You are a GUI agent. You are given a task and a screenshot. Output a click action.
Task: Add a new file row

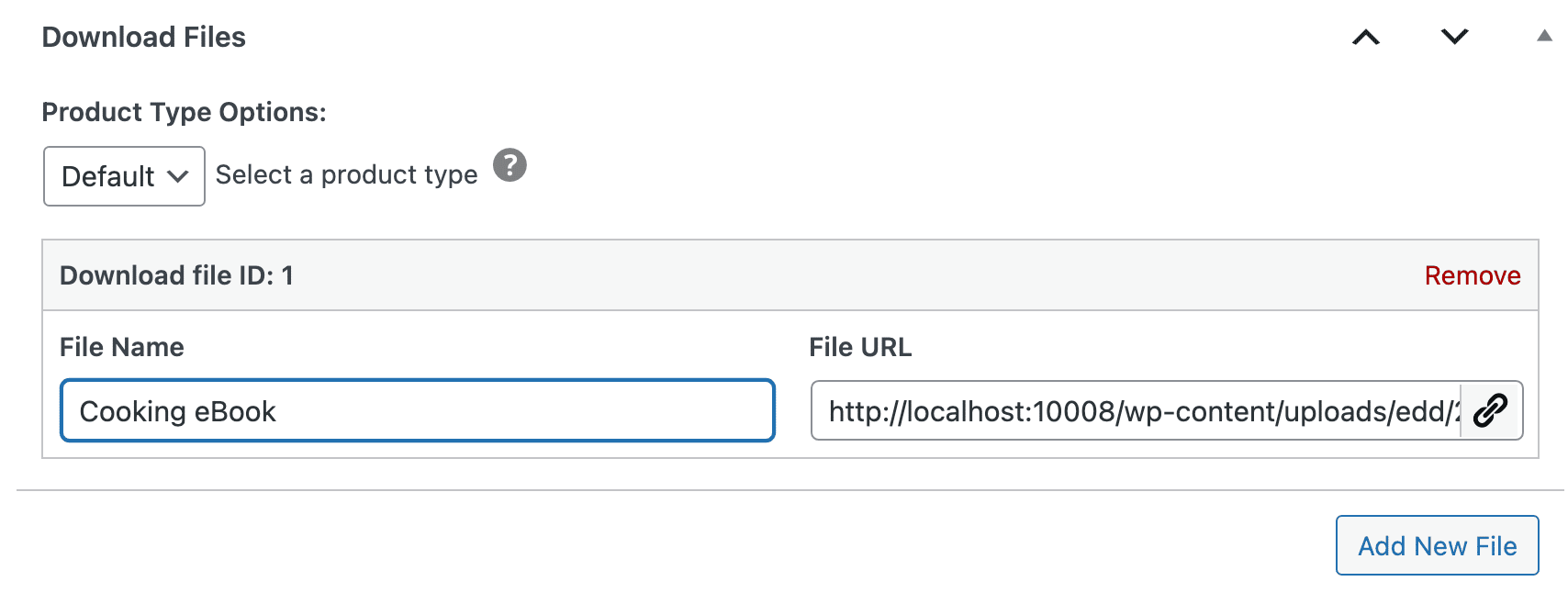pos(1437,546)
